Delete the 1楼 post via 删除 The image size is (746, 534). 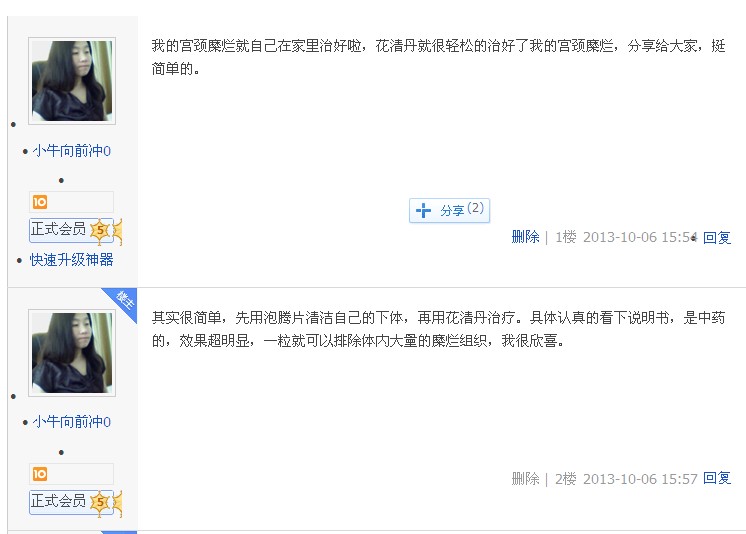(525, 237)
